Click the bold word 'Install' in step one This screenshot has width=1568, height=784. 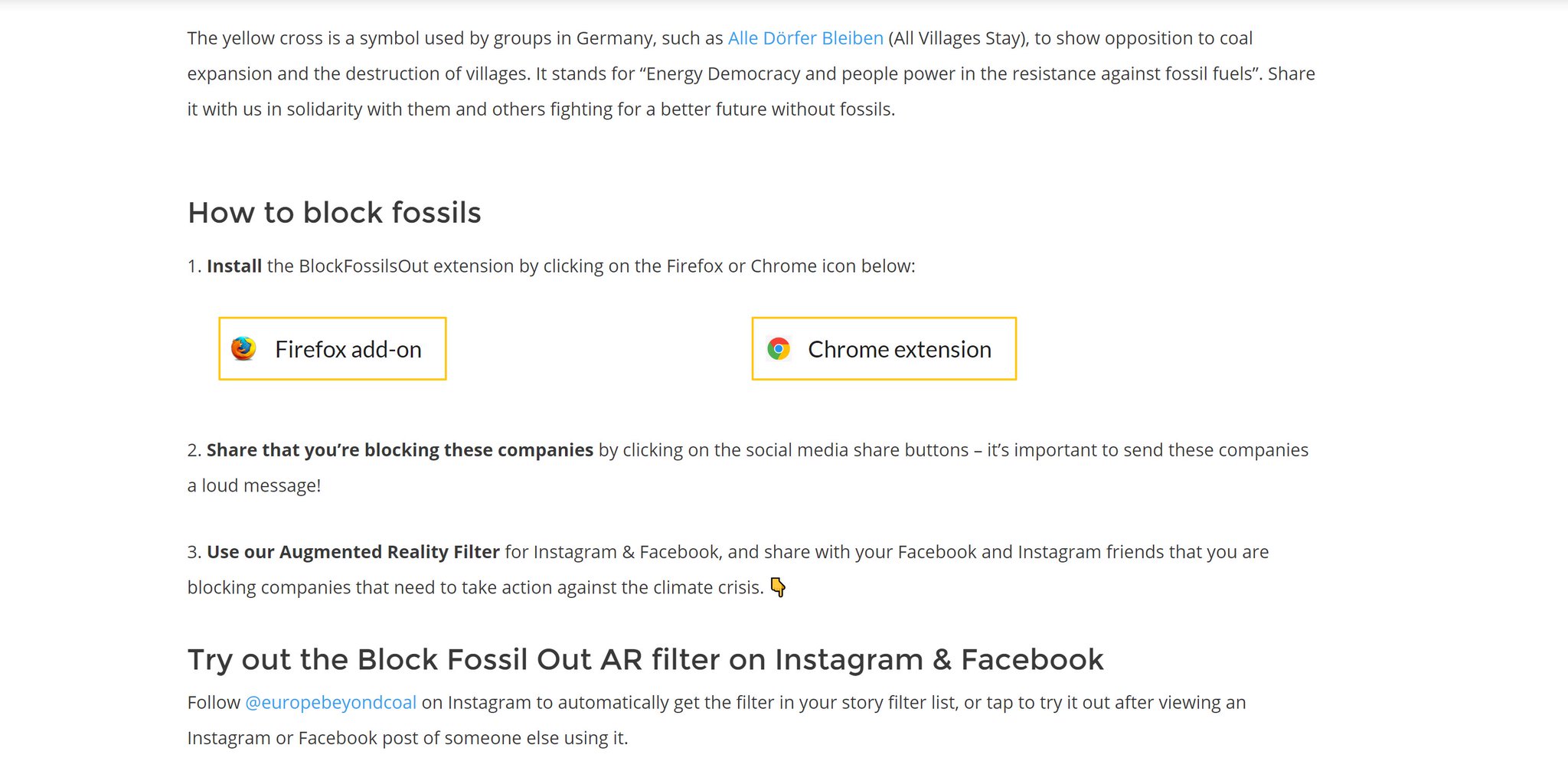coord(234,266)
